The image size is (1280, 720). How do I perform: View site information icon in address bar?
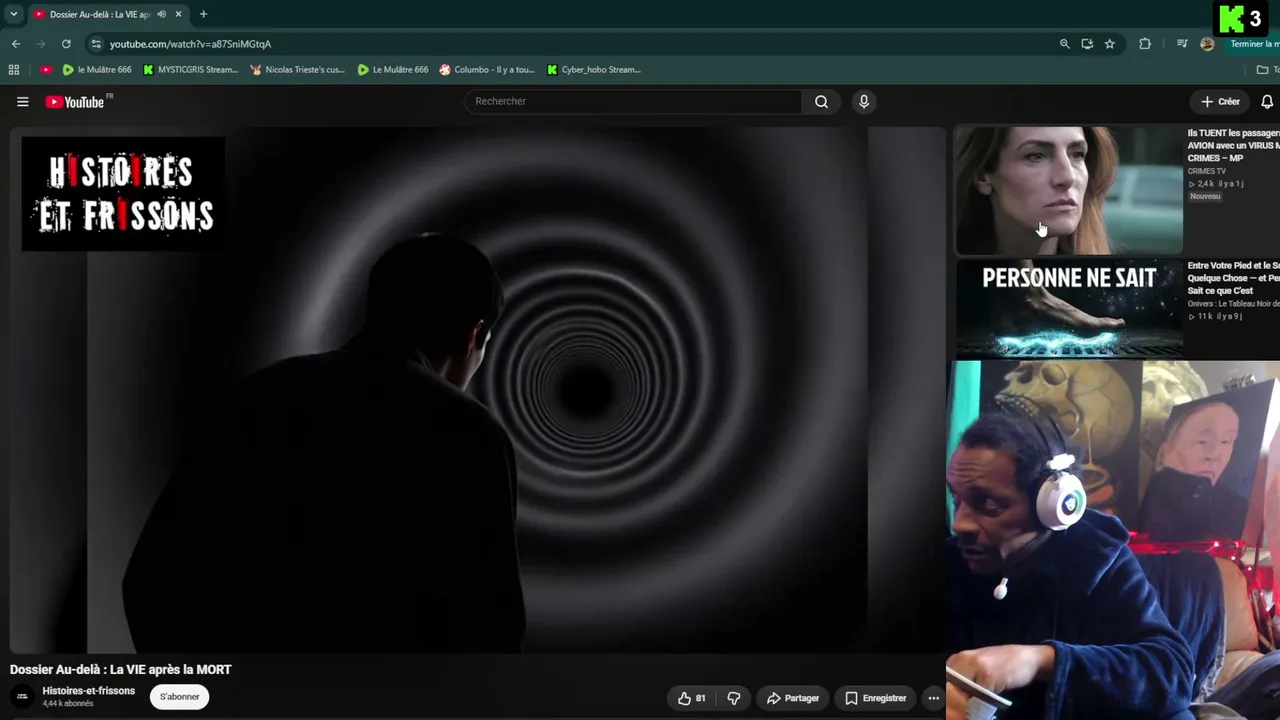pyautogui.click(x=96, y=44)
